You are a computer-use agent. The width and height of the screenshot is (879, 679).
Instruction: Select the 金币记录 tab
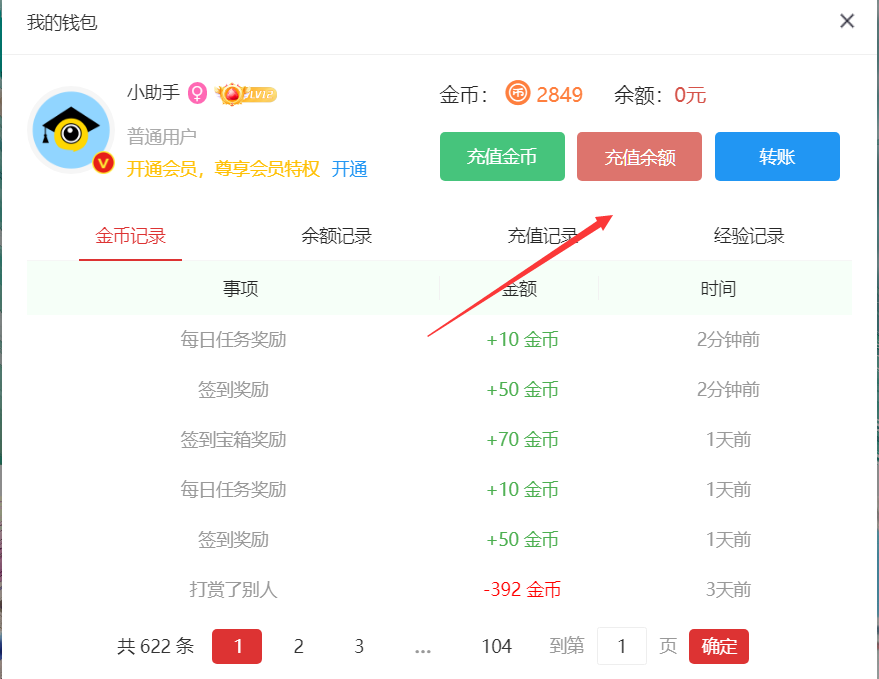coord(130,236)
